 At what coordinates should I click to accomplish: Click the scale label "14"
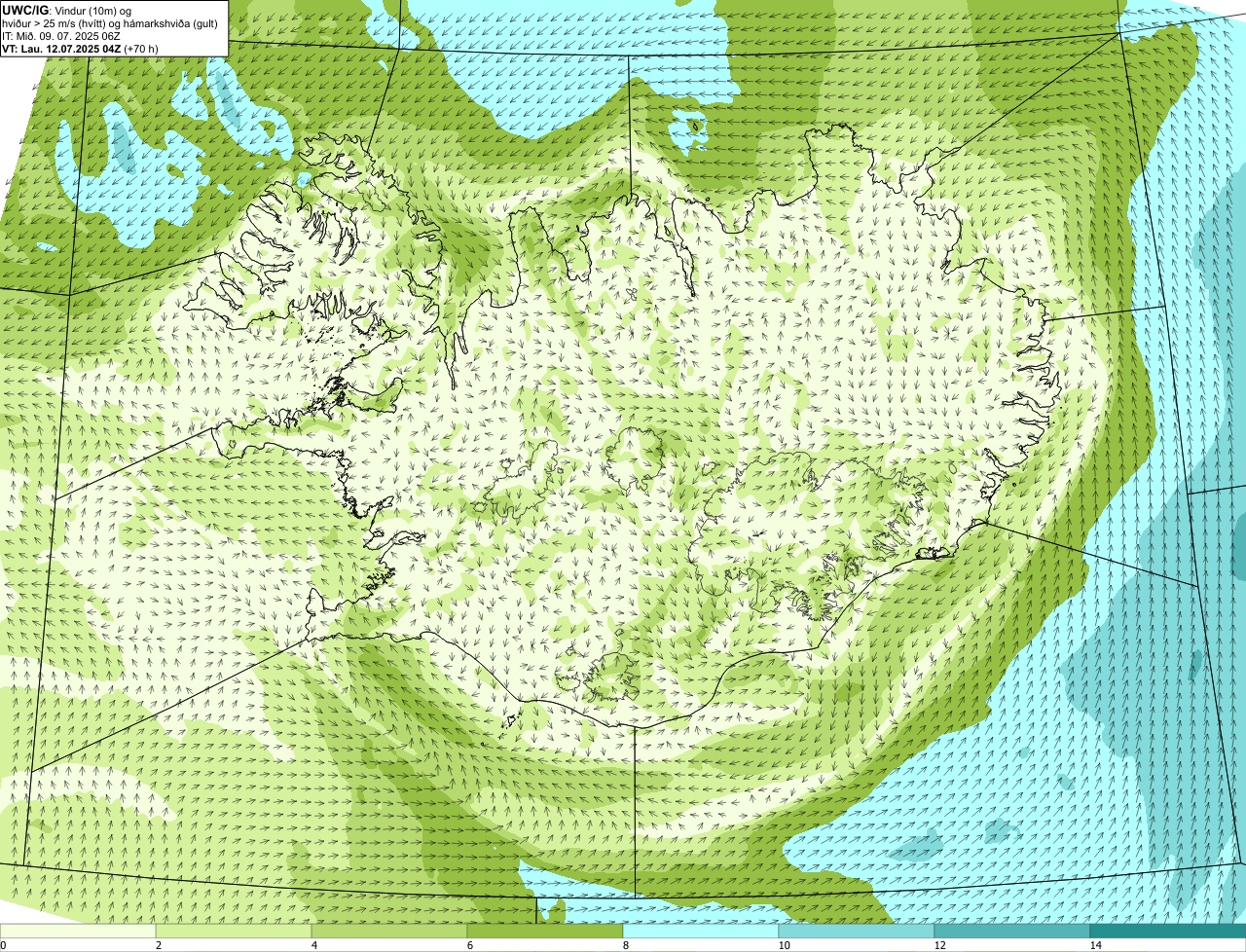pyautogui.click(x=1095, y=945)
